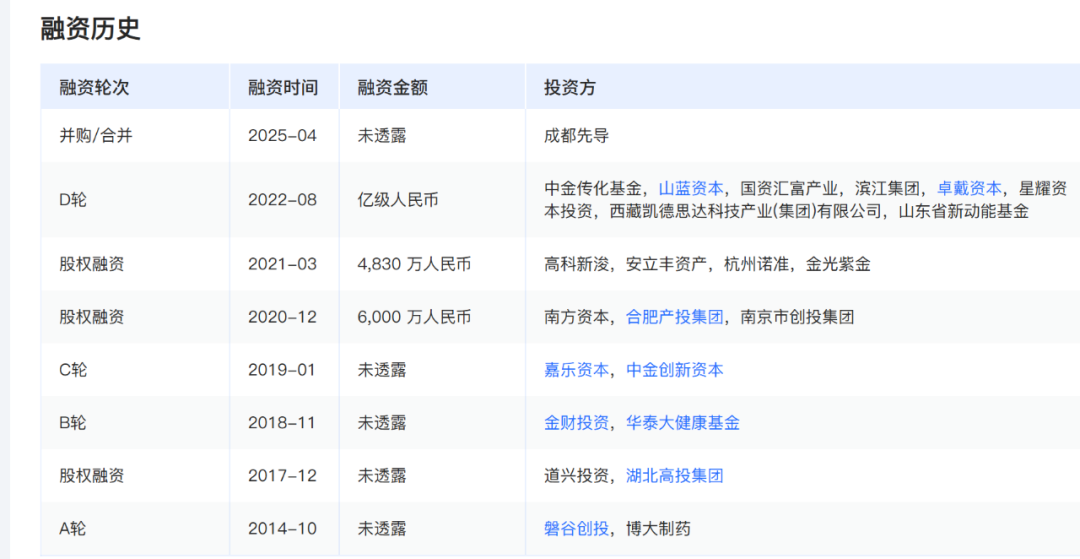Click the 国资汇富产业 investor text
Screen dimensions: 1080x559
789,189
